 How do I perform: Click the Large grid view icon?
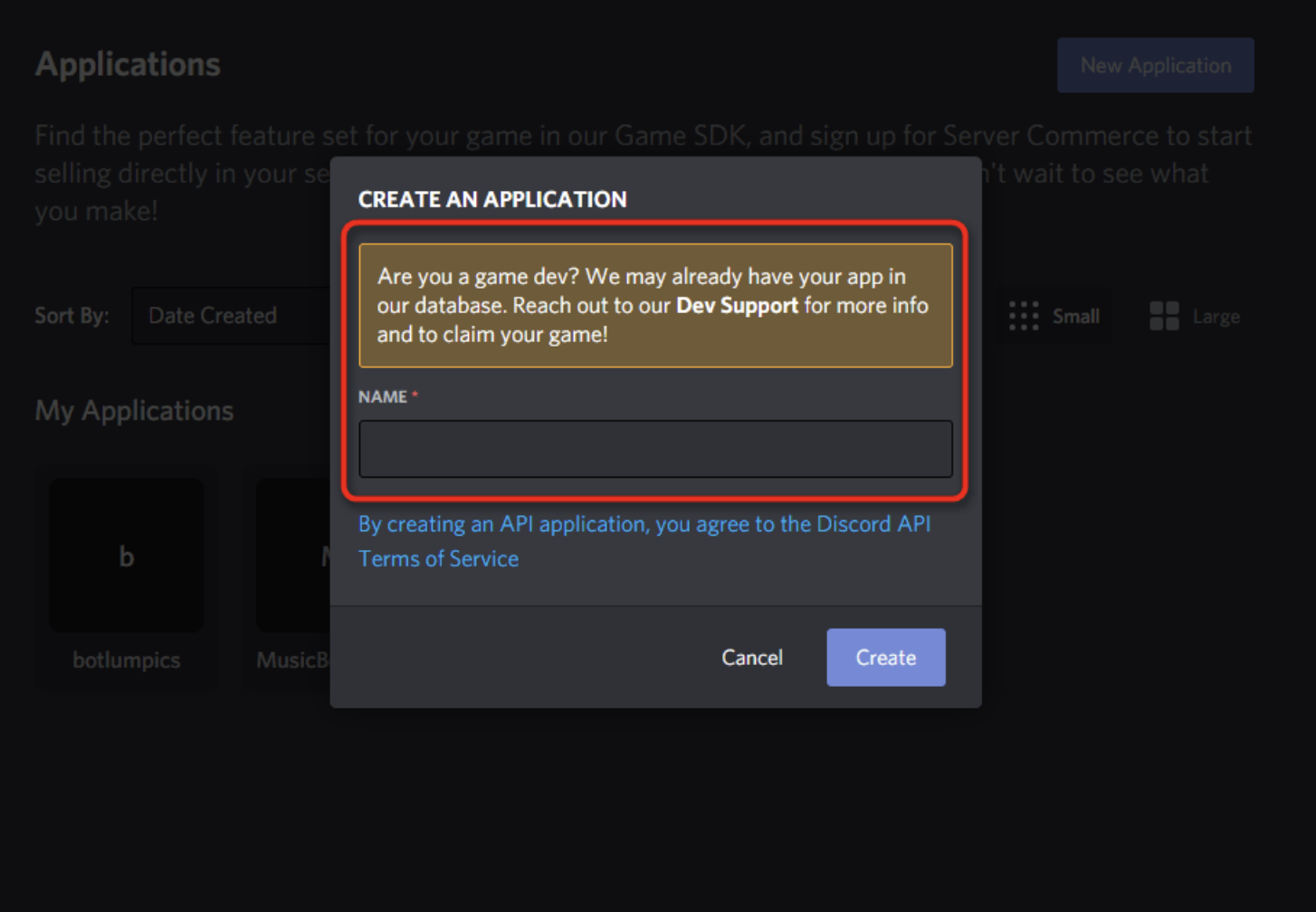pos(1164,316)
